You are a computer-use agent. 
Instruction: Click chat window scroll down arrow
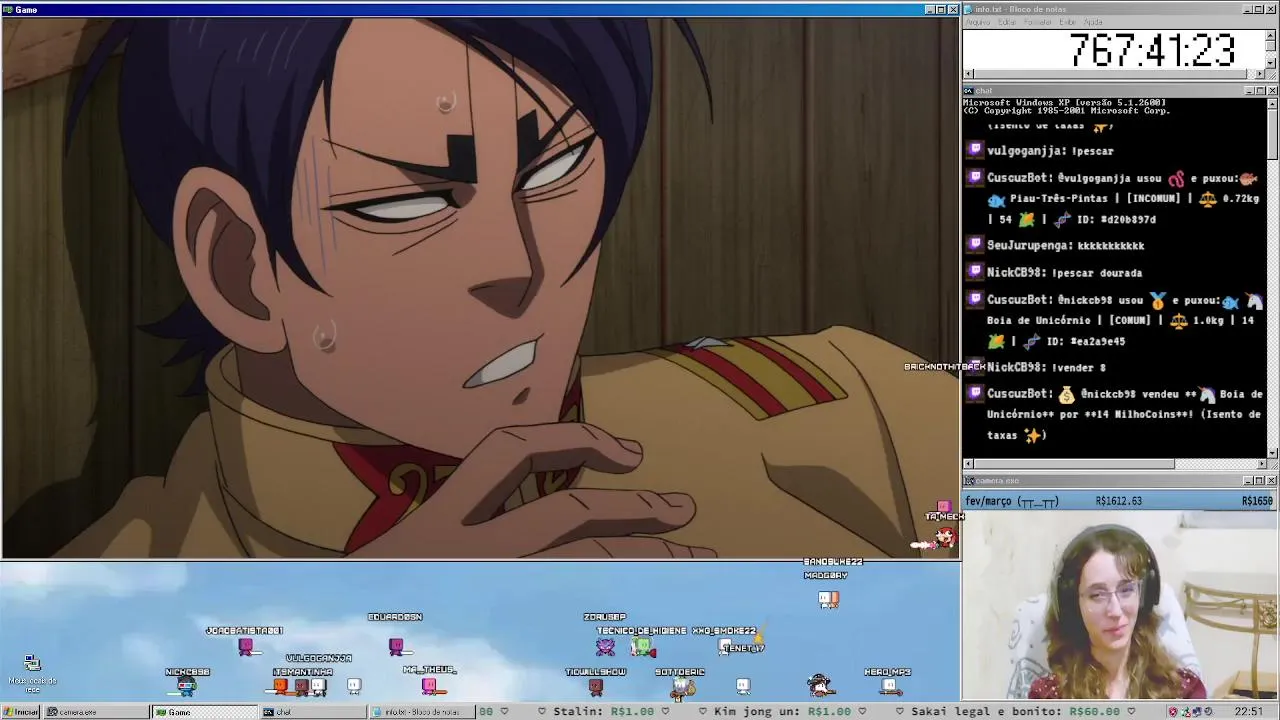[x=1272, y=453]
